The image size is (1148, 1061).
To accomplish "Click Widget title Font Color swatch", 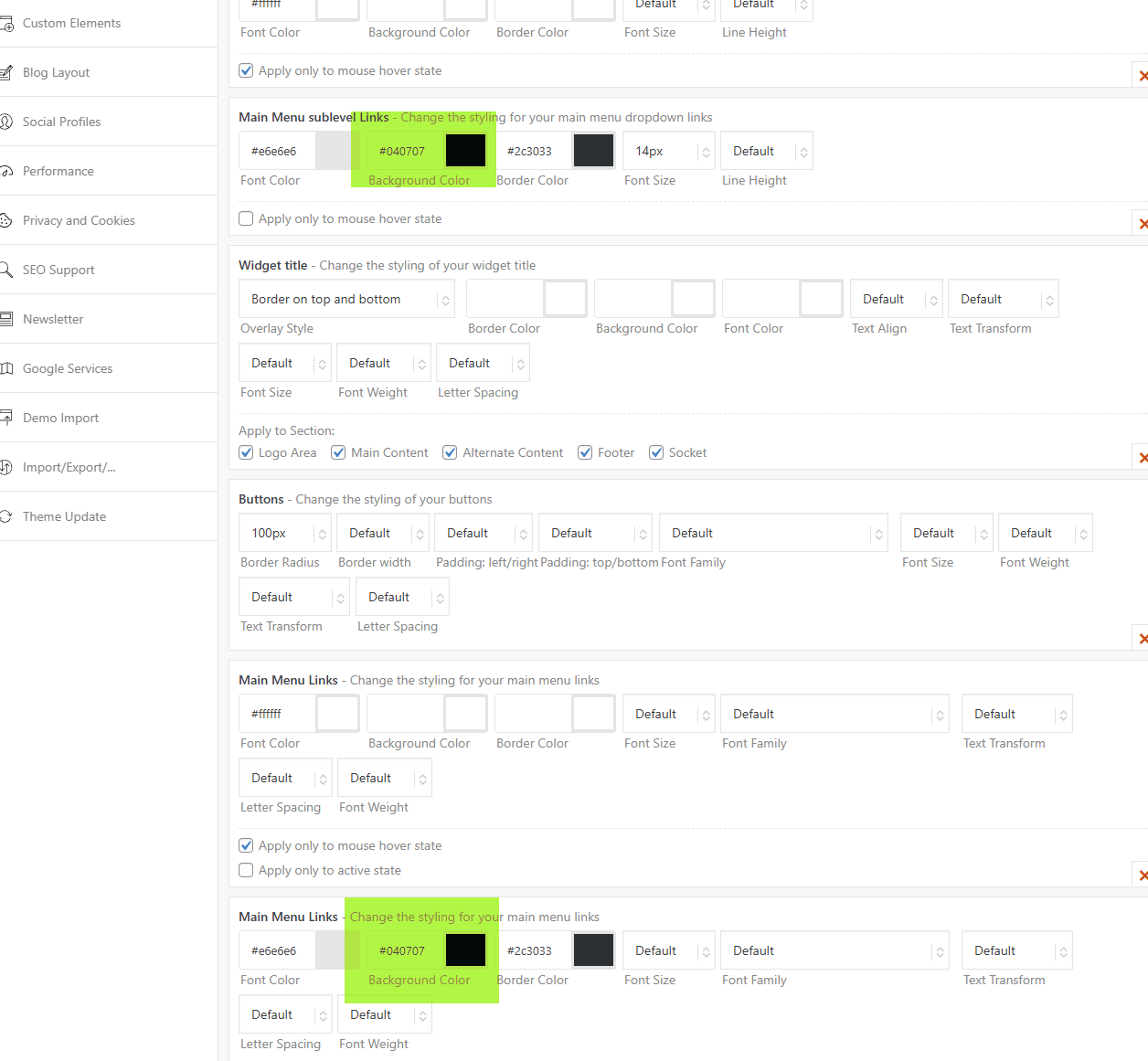I will [x=821, y=299].
